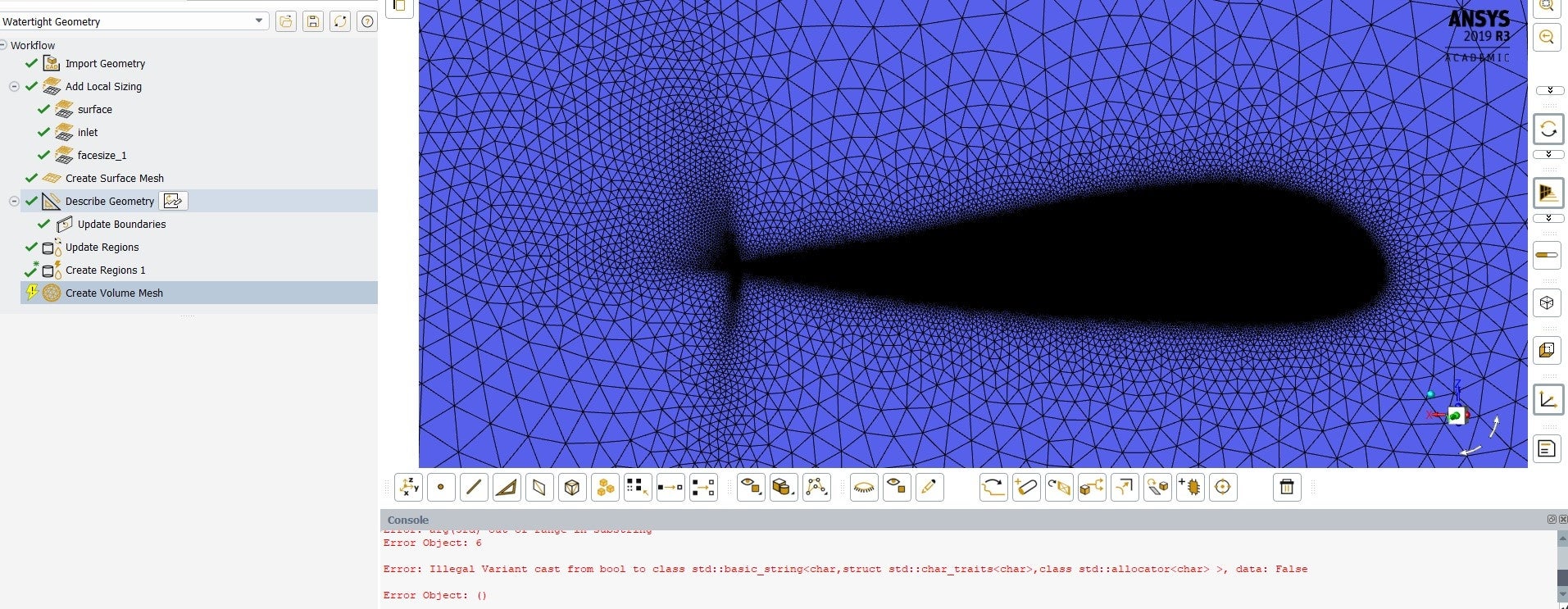1568x609 pixels.
Task: Select the edge selection filter icon
Action: point(474,488)
